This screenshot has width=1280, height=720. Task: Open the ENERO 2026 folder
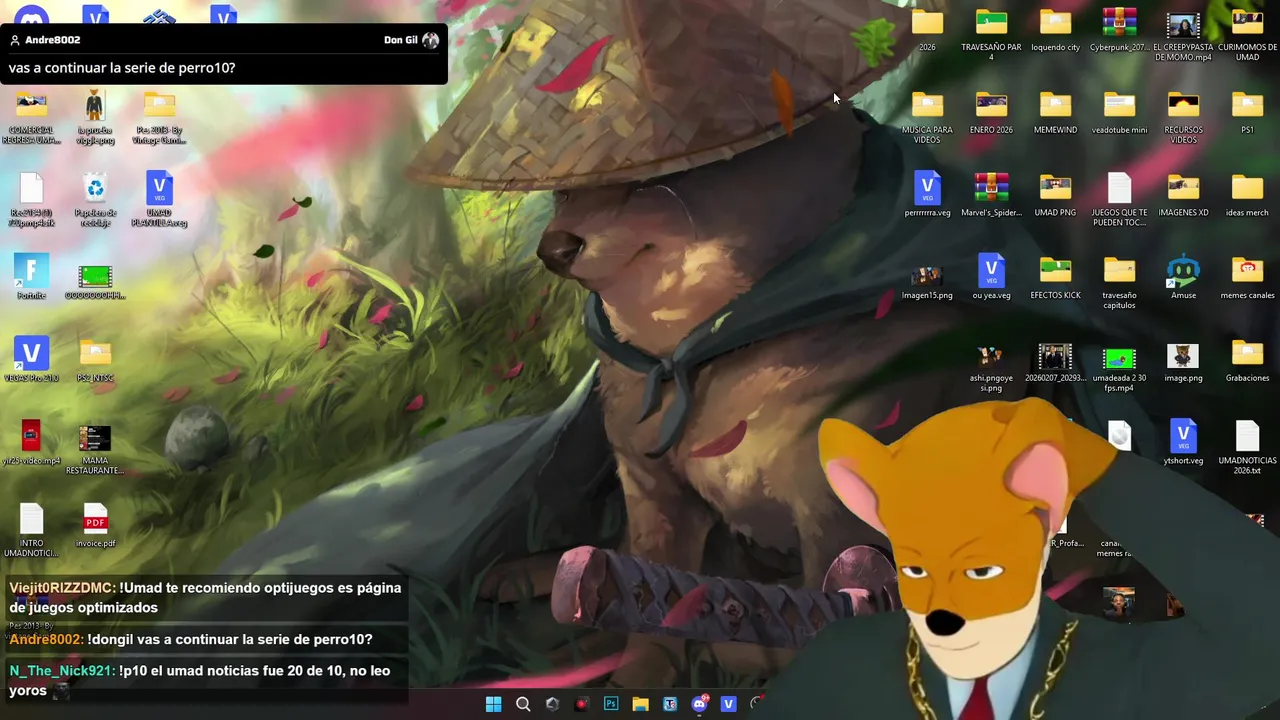coord(991,112)
